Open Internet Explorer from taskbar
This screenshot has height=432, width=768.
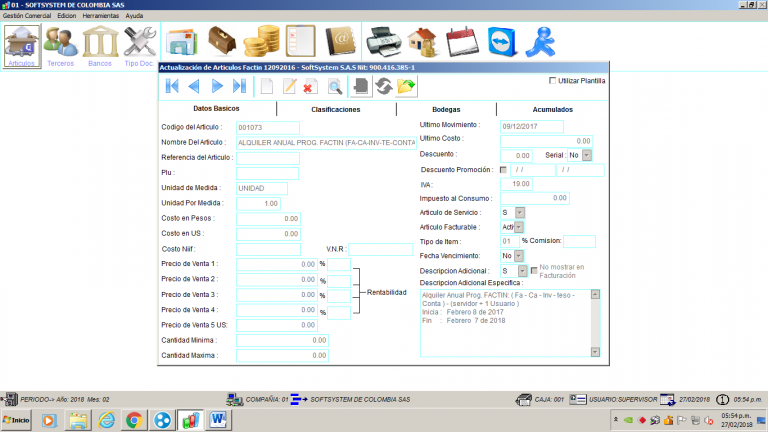tap(106, 420)
